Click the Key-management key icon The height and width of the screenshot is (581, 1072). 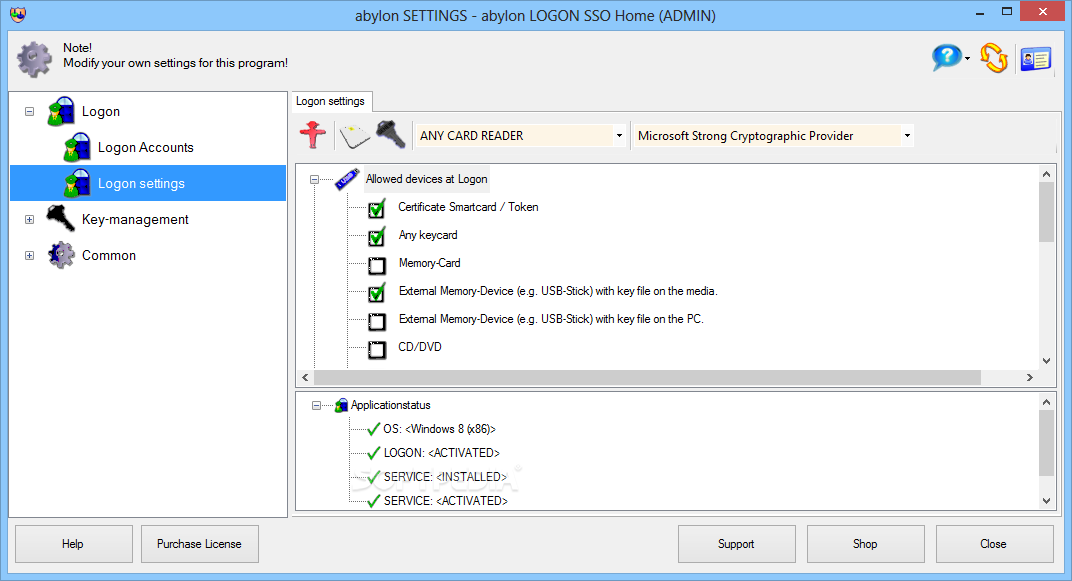point(61,219)
